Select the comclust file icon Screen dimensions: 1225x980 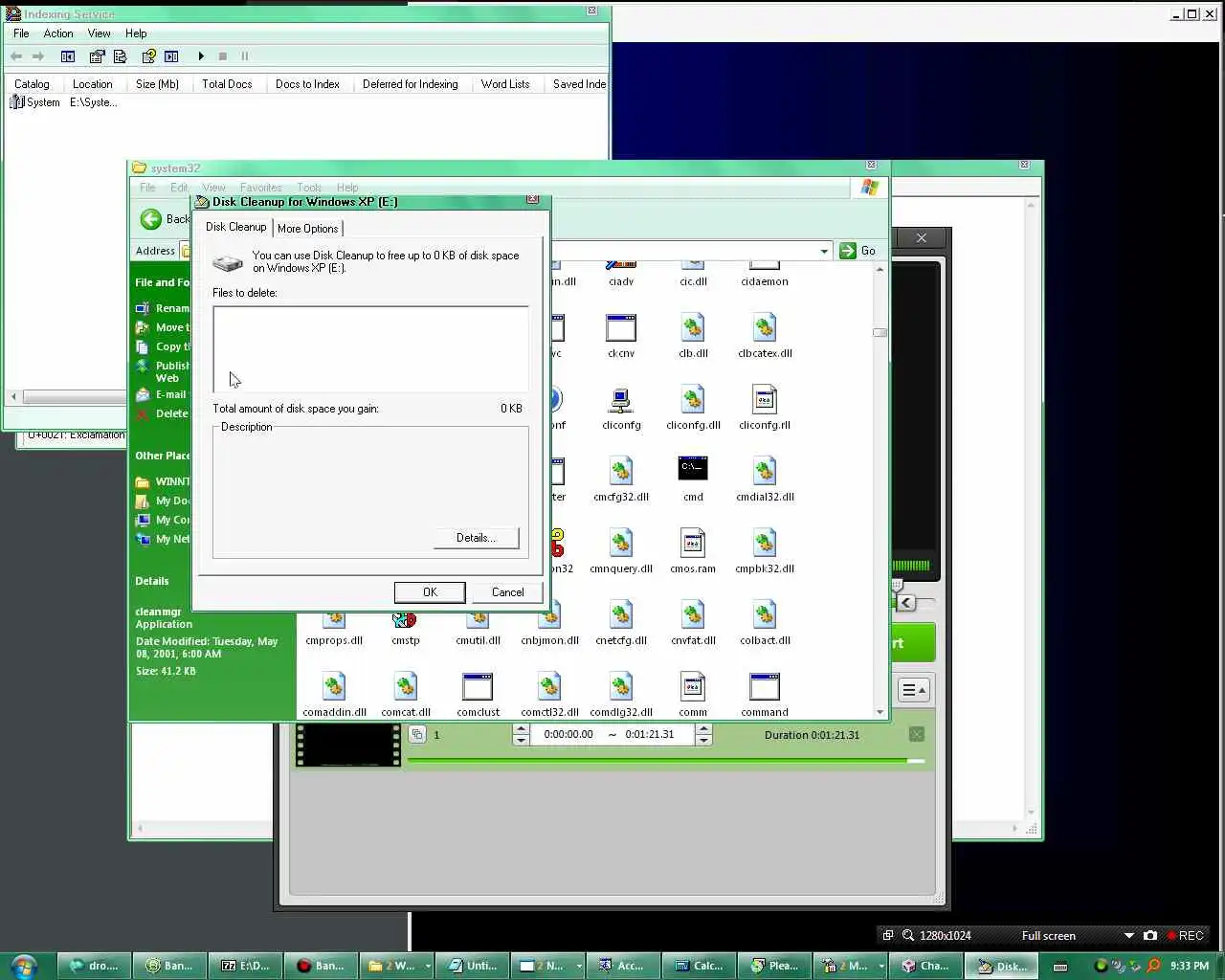pyautogui.click(x=478, y=687)
